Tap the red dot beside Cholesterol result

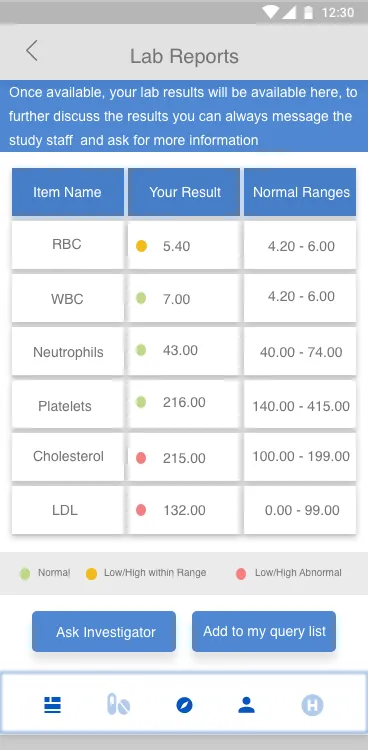[x=141, y=458]
